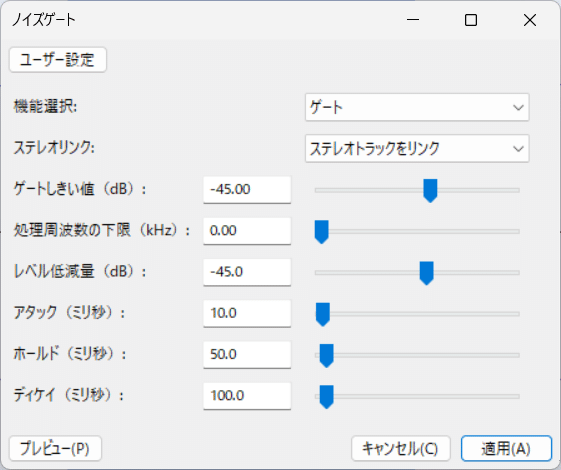561x470 pixels.
Task: Click the アタック slider thumb
Action: click(323, 314)
